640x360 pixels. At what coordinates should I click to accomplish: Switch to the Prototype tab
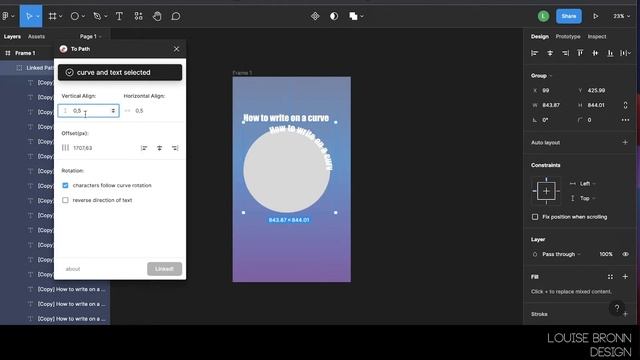click(x=568, y=36)
